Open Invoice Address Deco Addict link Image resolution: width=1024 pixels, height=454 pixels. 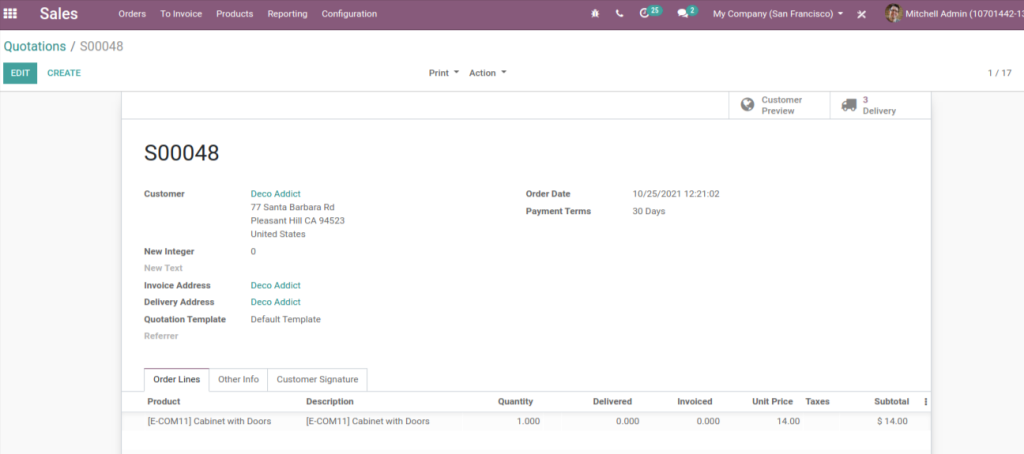coord(276,285)
